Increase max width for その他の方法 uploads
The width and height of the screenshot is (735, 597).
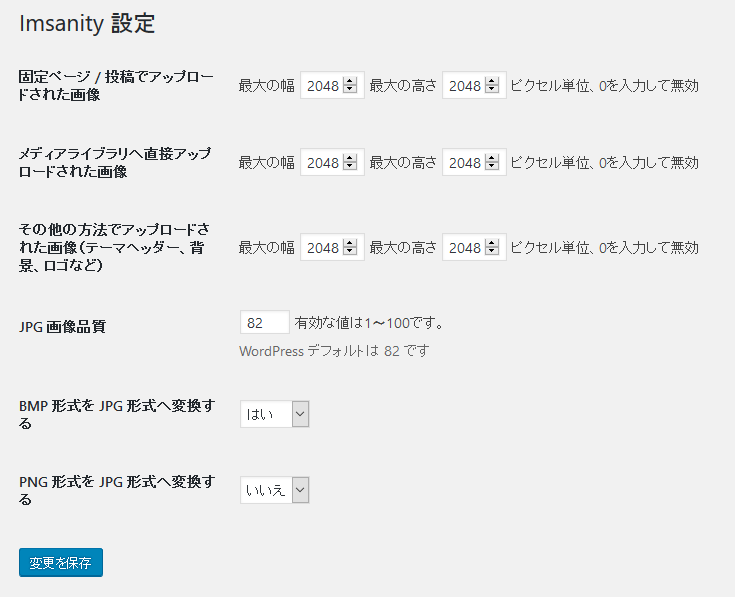point(350,243)
